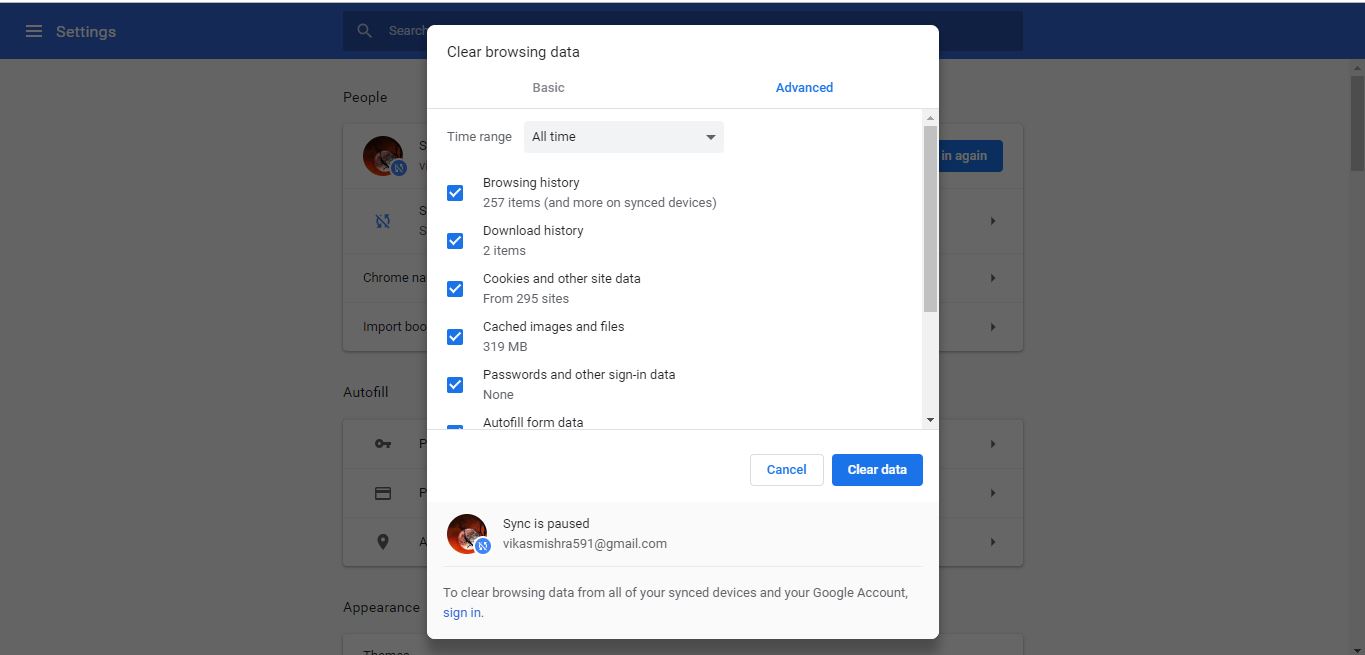Click the key icon under Autofill
The height and width of the screenshot is (655, 1365).
point(382,444)
